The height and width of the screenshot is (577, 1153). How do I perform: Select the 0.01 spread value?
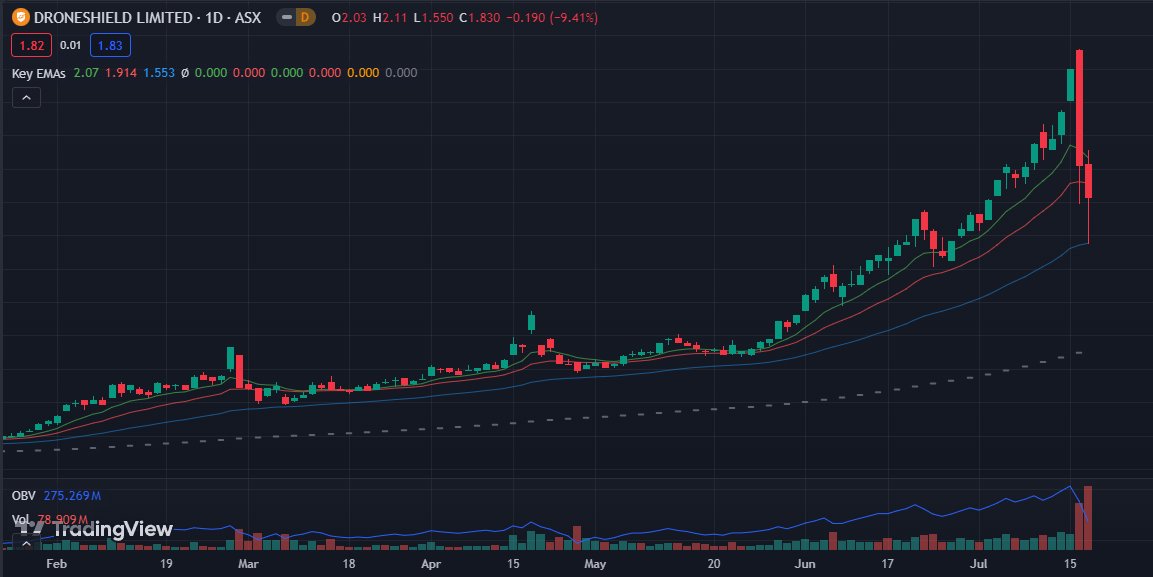[71, 46]
